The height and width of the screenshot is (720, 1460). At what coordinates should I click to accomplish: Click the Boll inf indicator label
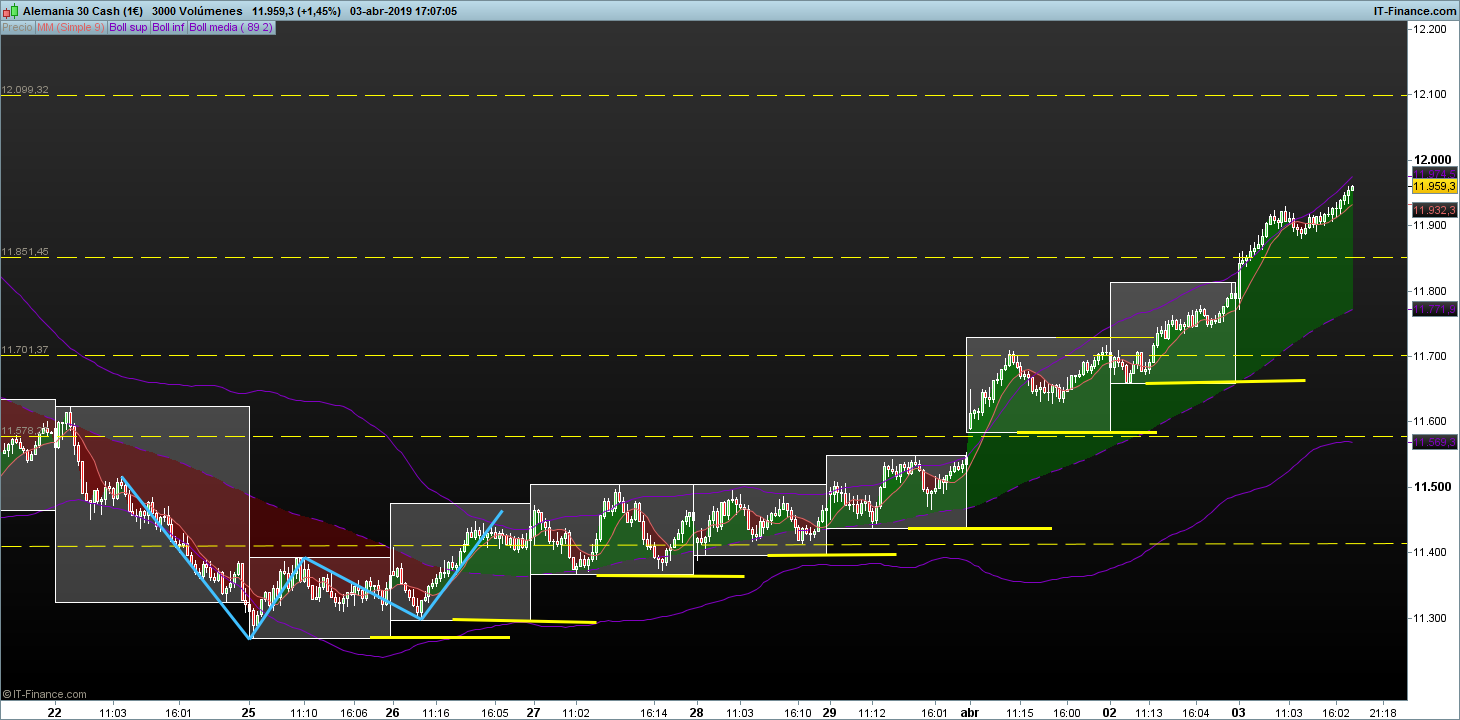(x=168, y=28)
